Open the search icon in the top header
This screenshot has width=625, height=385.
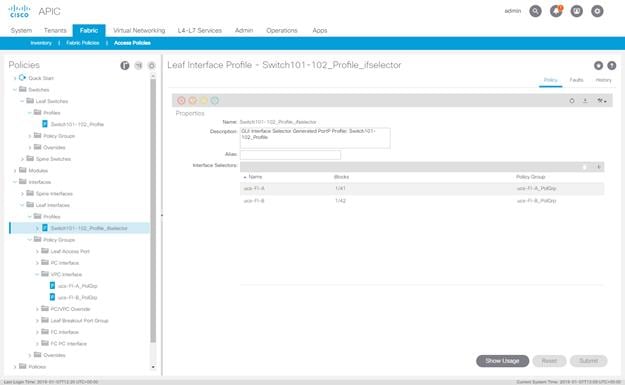coord(535,11)
